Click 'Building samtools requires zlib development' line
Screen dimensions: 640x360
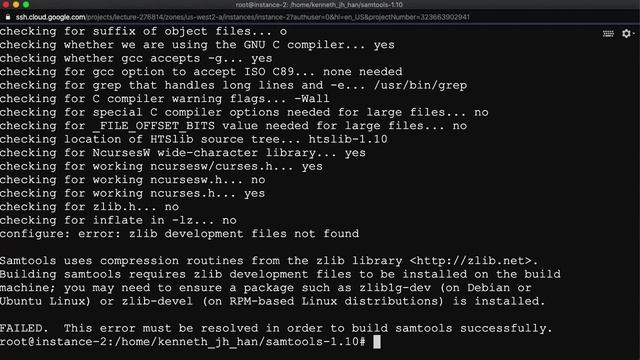280,274
